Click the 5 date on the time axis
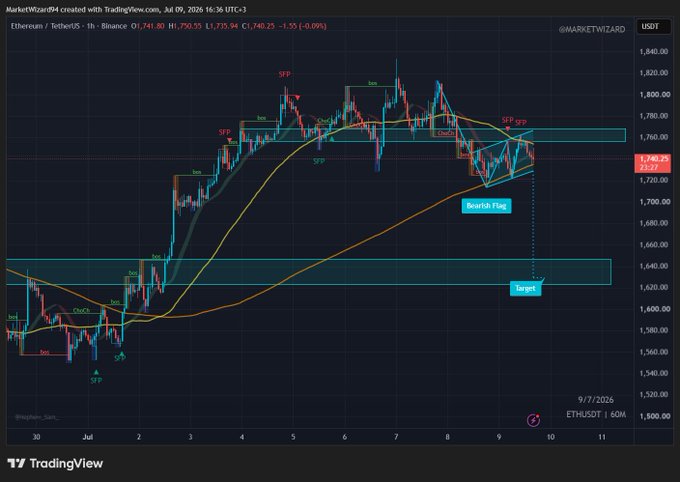Viewport: 680px width, 482px height. tap(293, 437)
